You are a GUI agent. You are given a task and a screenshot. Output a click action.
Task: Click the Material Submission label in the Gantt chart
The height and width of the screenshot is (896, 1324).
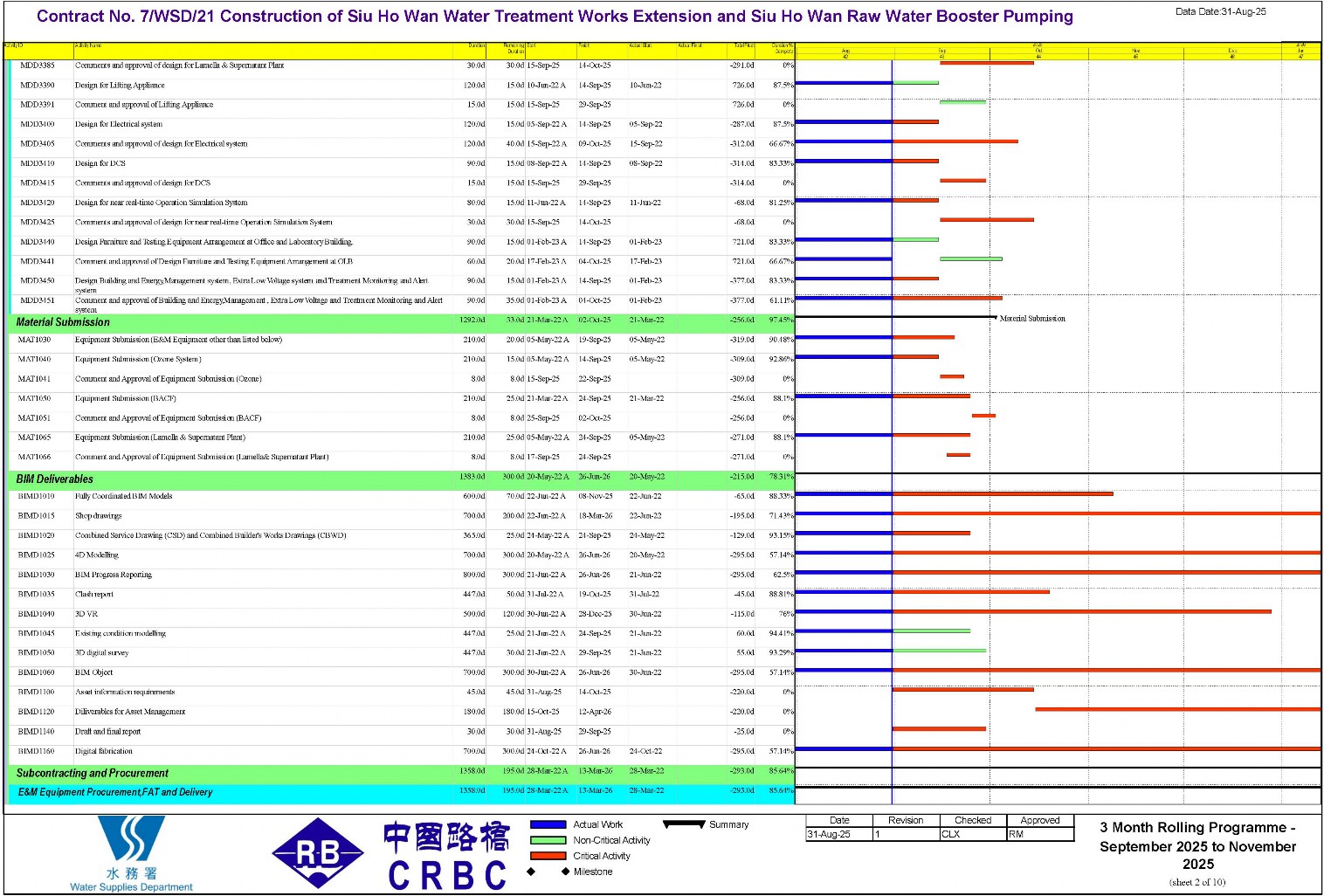click(x=1032, y=319)
